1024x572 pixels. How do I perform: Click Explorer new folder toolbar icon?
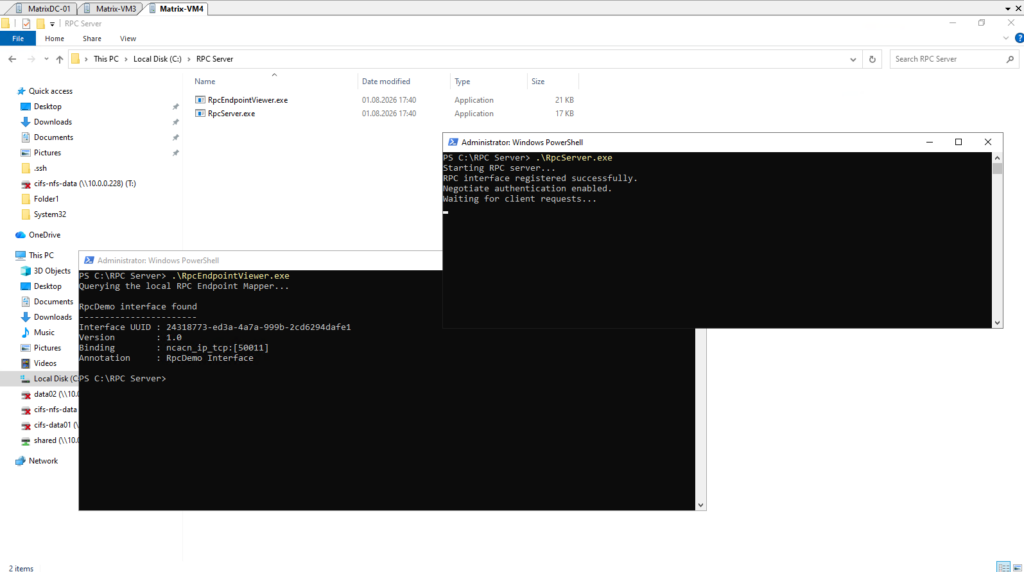pos(40,24)
